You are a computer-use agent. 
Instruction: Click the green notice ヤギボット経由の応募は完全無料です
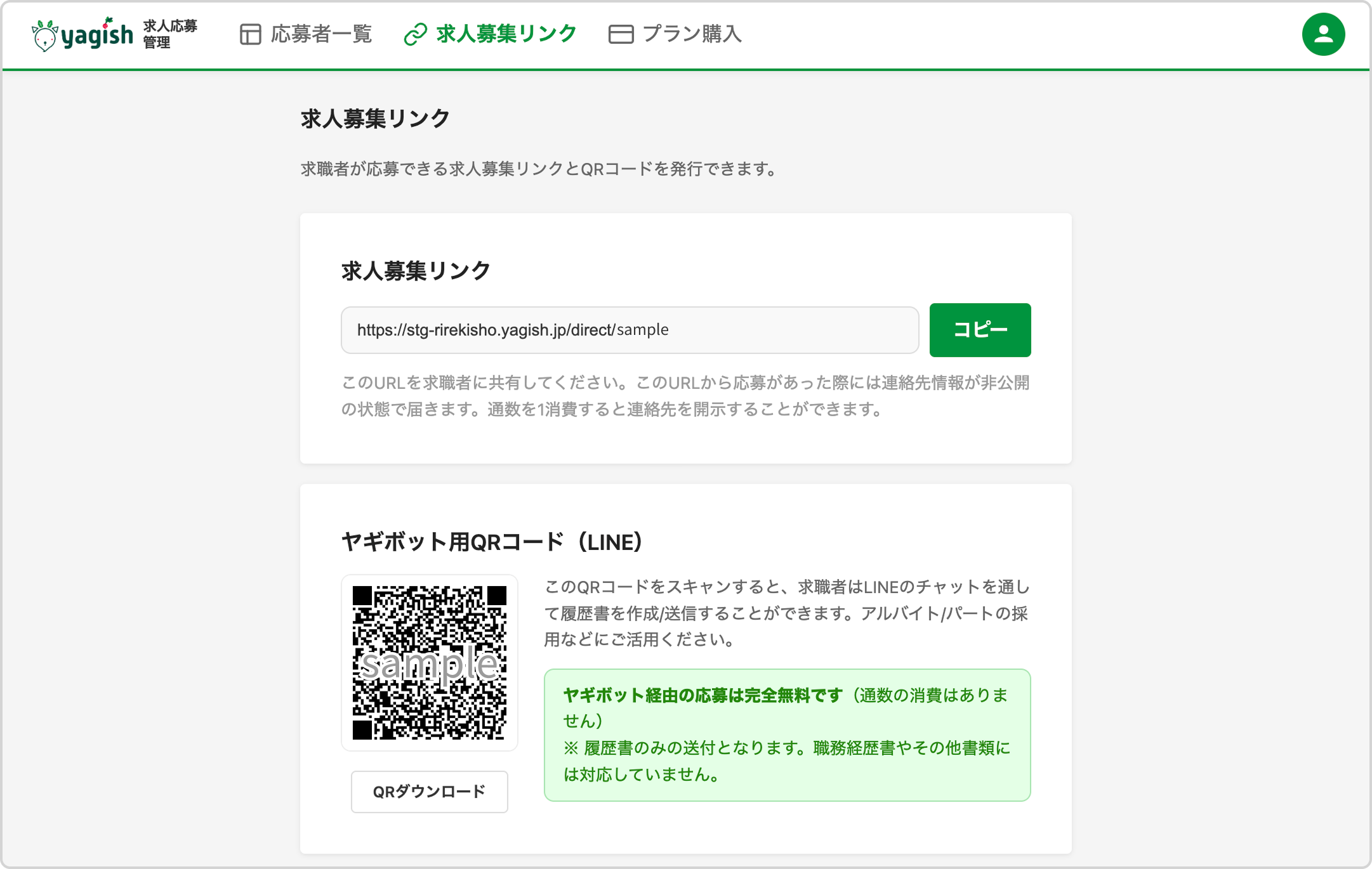tap(787, 735)
